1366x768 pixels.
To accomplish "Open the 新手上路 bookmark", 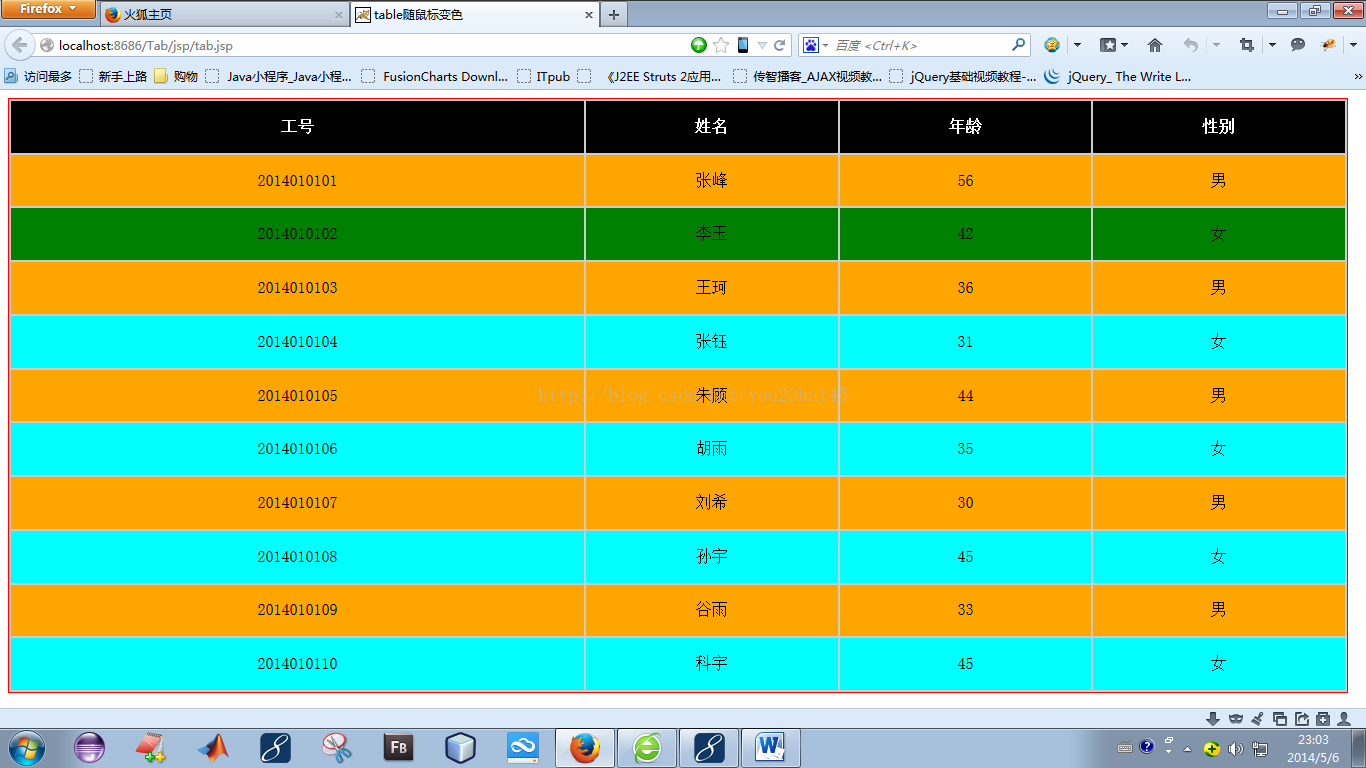I will pyautogui.click(x=113, y=76).
